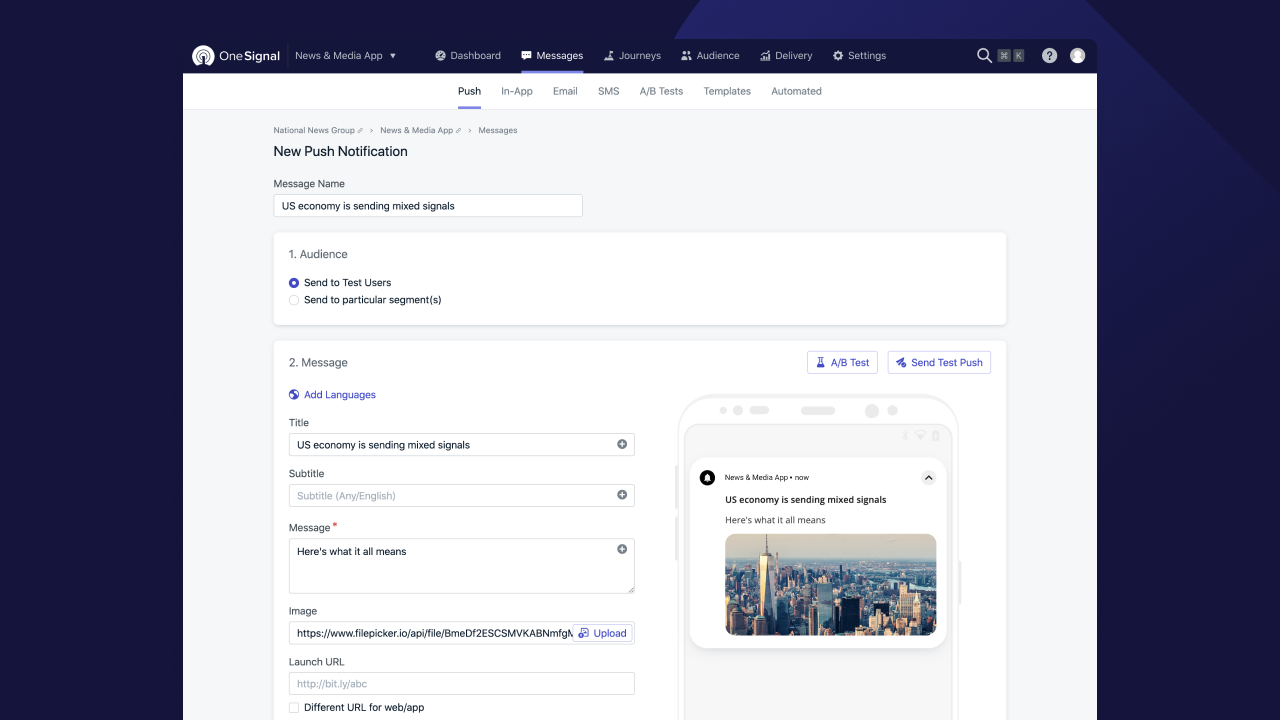Open the Audience menu
1280x720 pixels.
(710, 56)
